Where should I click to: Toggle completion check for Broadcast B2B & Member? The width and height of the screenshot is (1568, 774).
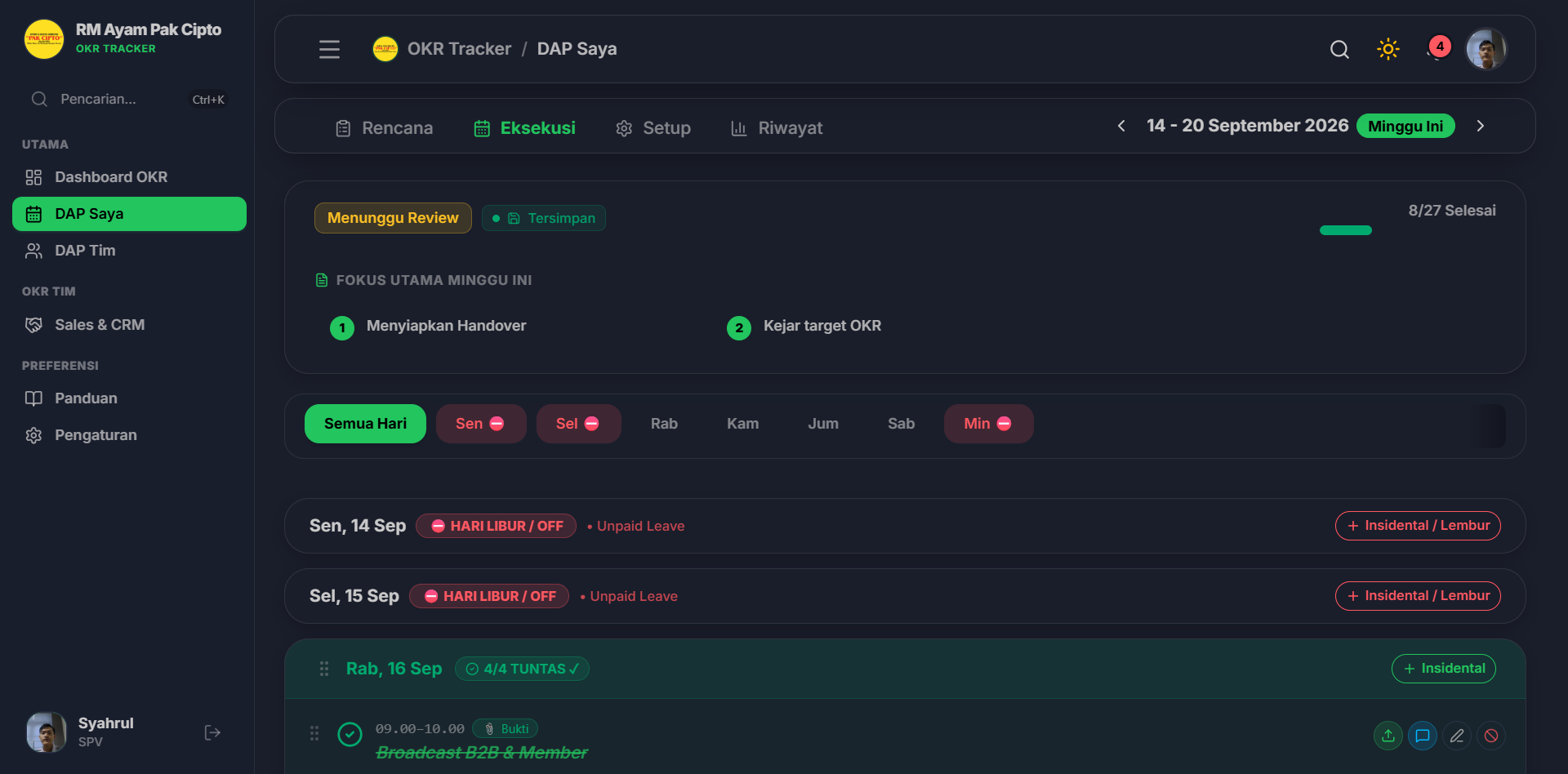350,735
